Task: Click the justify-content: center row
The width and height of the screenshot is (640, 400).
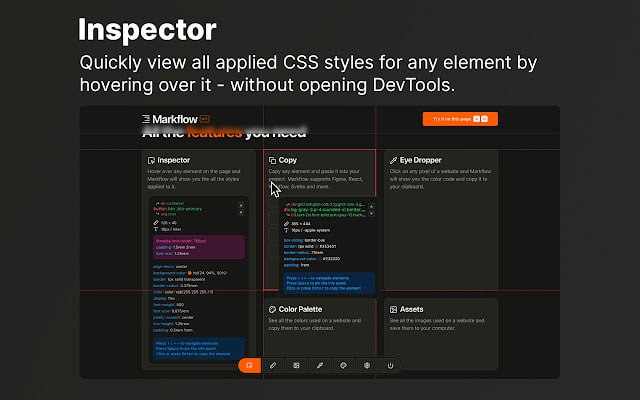Action: point(173,318)
